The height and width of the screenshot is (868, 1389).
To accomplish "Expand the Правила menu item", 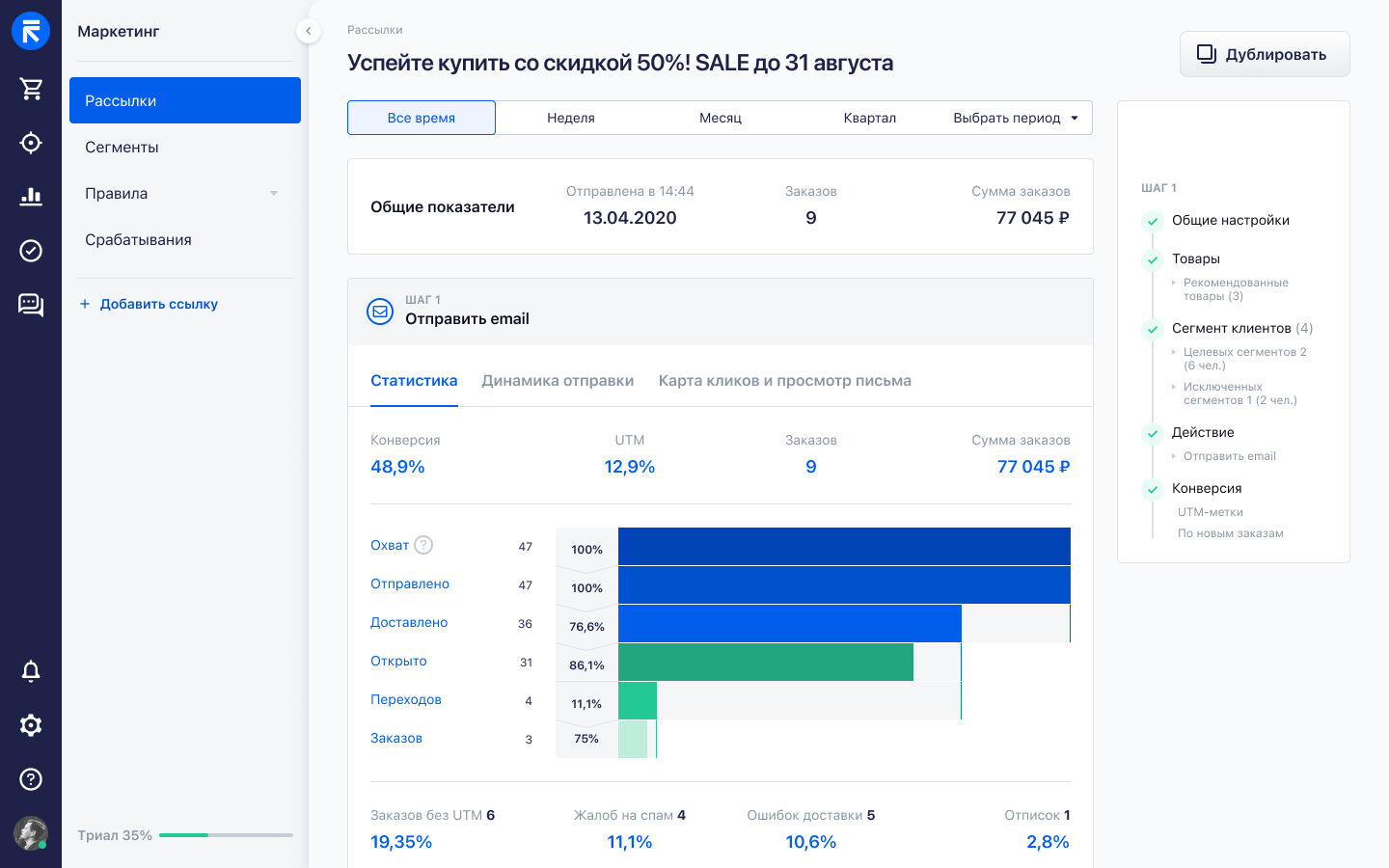I will (x=185, y=193).
